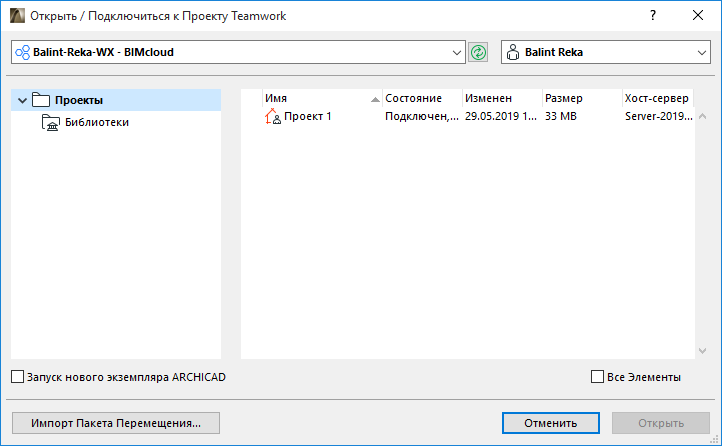This screenshot has width=722, height=446.
Task: Click the ARCHICAD icon in the title bar
Action: (17, 16)
